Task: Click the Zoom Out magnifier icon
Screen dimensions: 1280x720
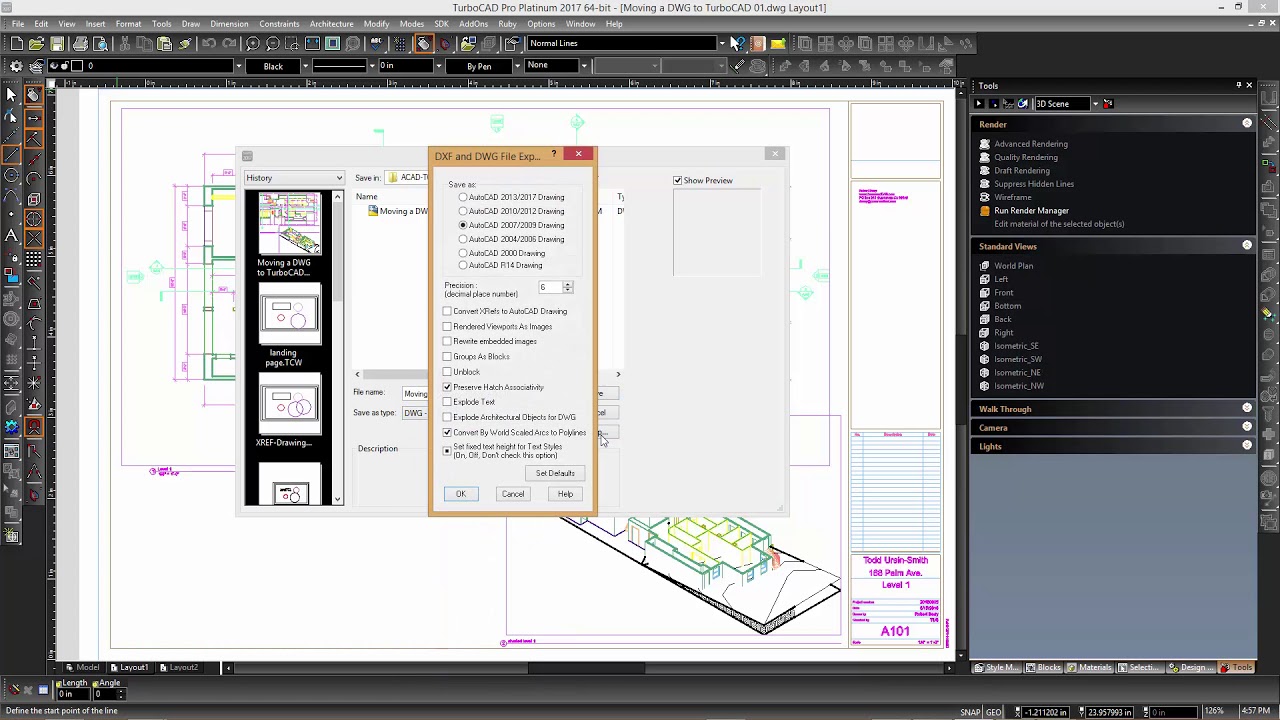Action: [x=273, y=43]
